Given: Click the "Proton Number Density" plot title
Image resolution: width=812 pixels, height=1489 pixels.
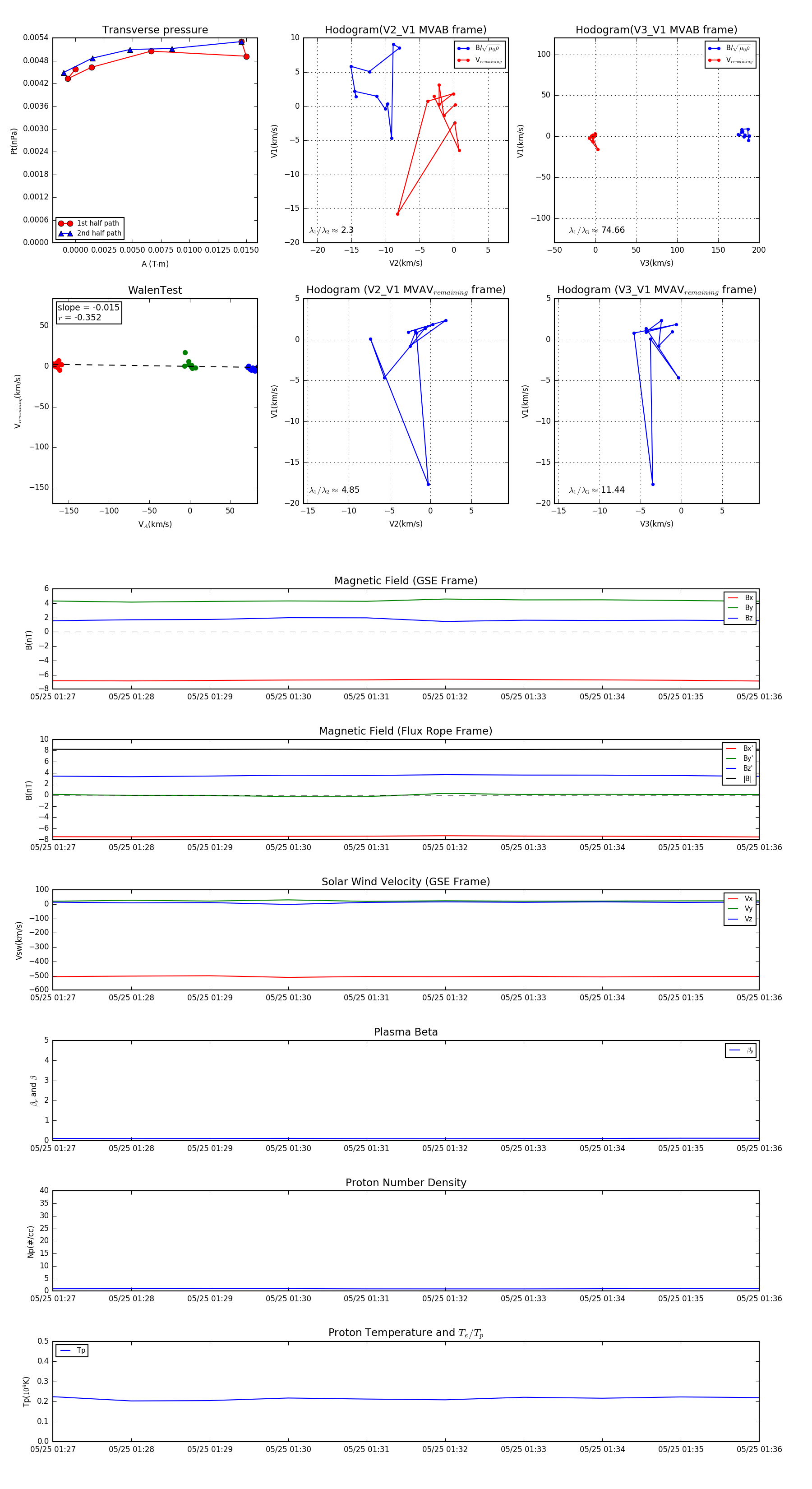Looking at the screenshot, I should (x=406, y=1183).
